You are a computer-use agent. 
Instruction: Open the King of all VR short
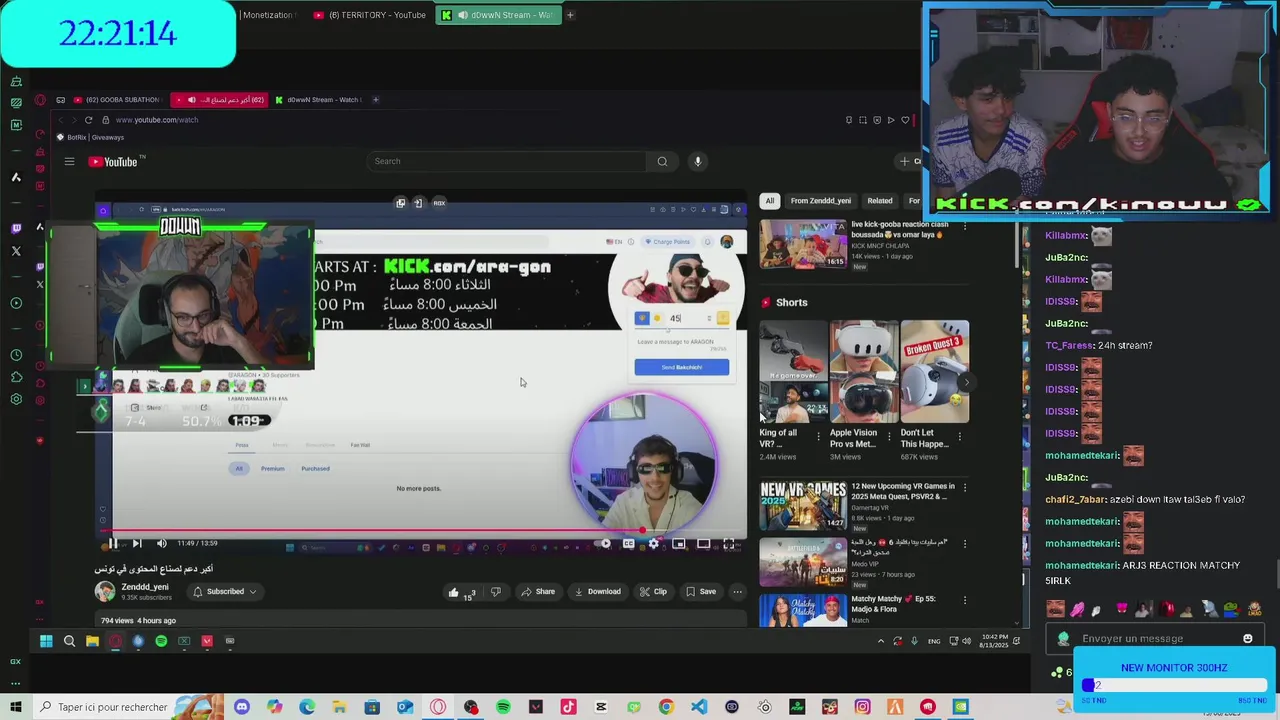click(x=793, y=372)
